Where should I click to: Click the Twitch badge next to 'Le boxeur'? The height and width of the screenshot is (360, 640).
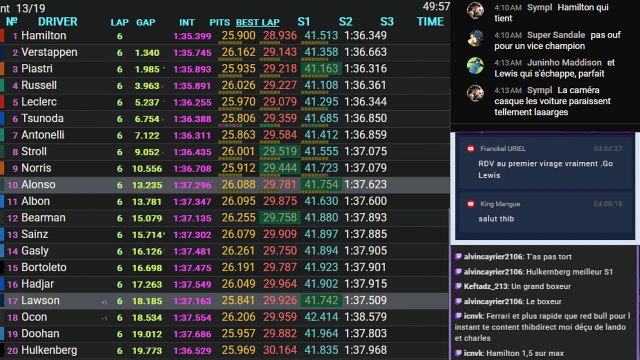[458, 301]
